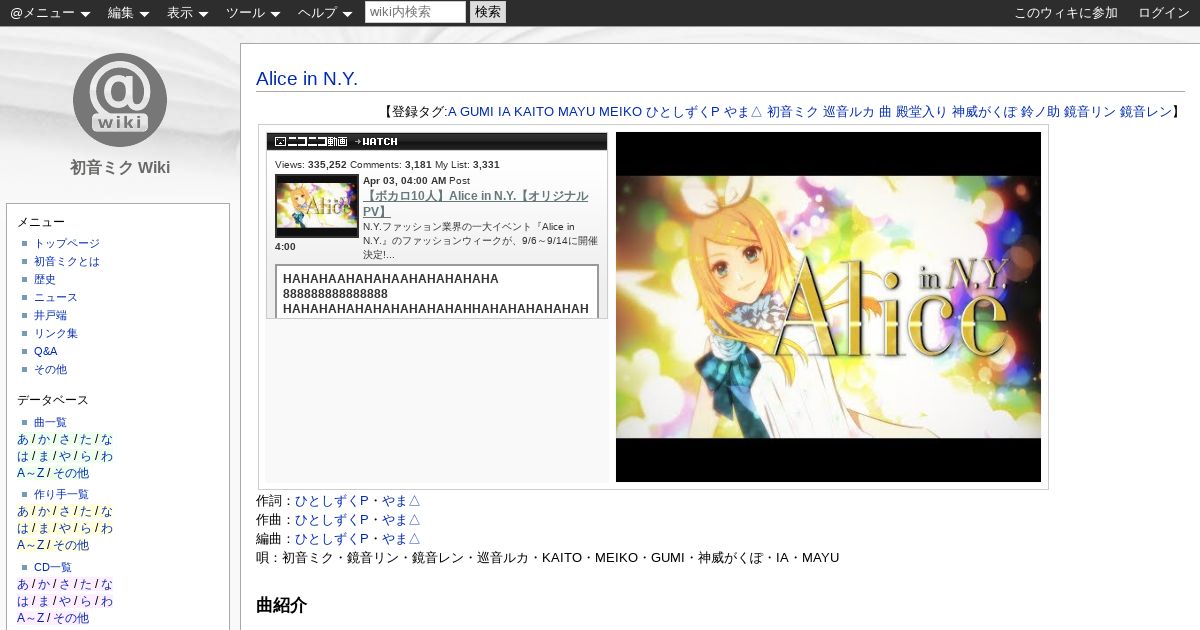This screenshot has height=630, width=1200.
Task: Open the Alice in N.Y. page title
Action: pos(307,79)
